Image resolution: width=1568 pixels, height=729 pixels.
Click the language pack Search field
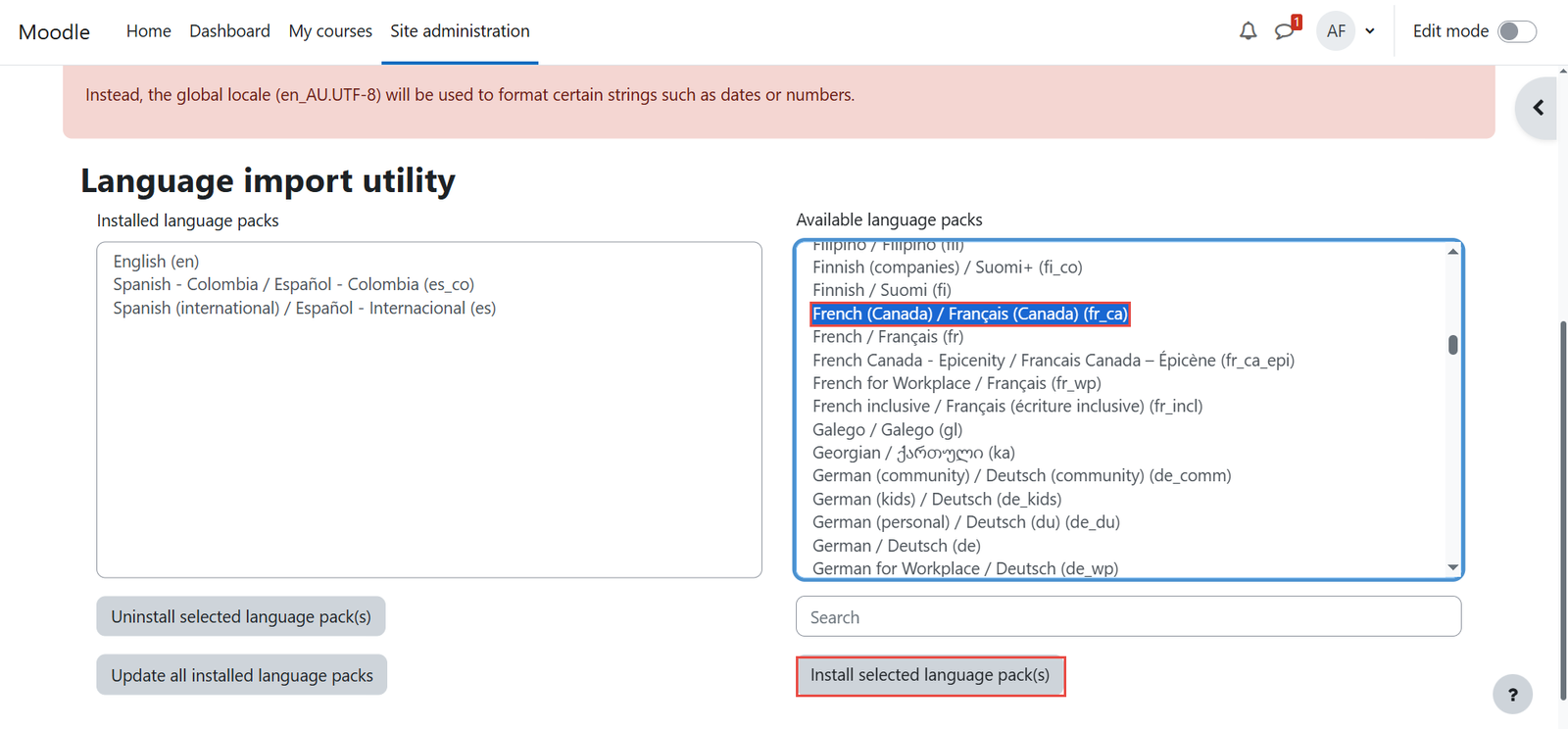(x=1128, y=617)
